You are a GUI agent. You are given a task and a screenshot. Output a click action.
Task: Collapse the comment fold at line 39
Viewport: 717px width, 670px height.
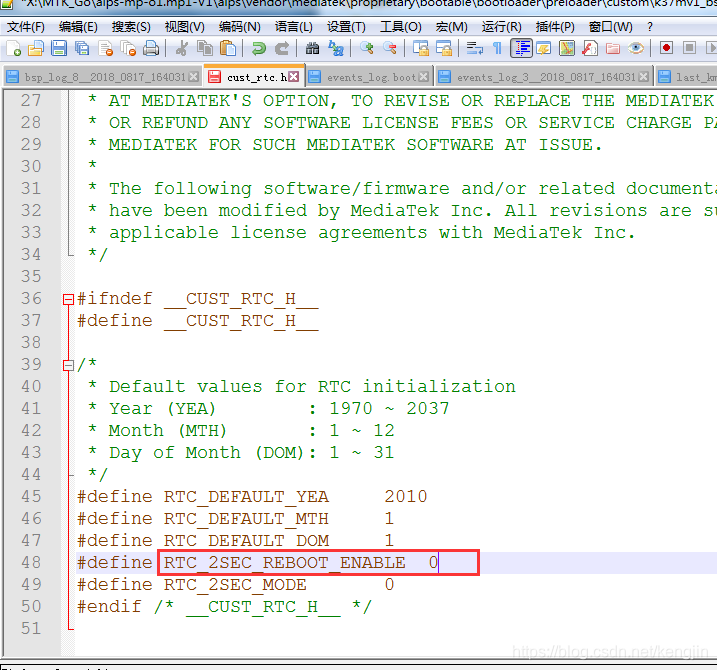point(68,365)
